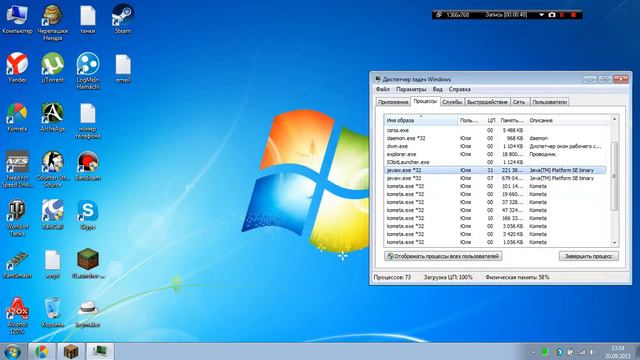Image resolution: width=640 pixels, height=360 pixels.
Task: Launch Steam from the desktop
Action: click(123, 20)
